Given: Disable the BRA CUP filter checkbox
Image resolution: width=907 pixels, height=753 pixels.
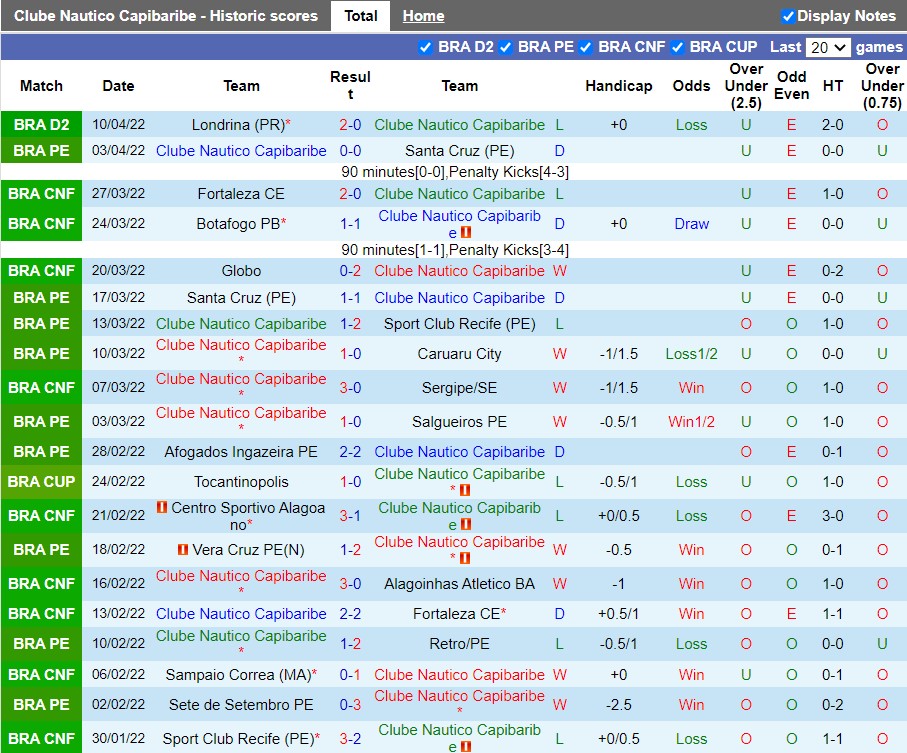Looking at the screenshot, I should pyautogui.click(x=678, y=47).
